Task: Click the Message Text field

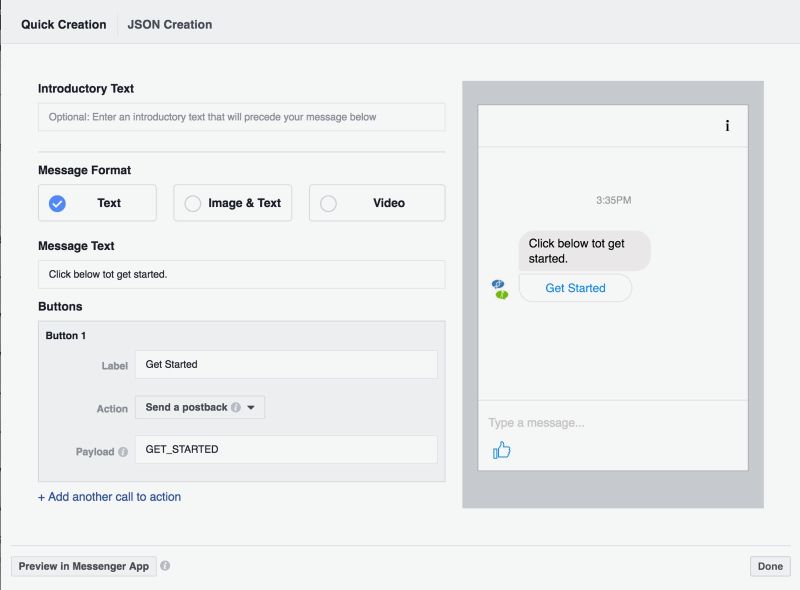Action: pos(240,273)
